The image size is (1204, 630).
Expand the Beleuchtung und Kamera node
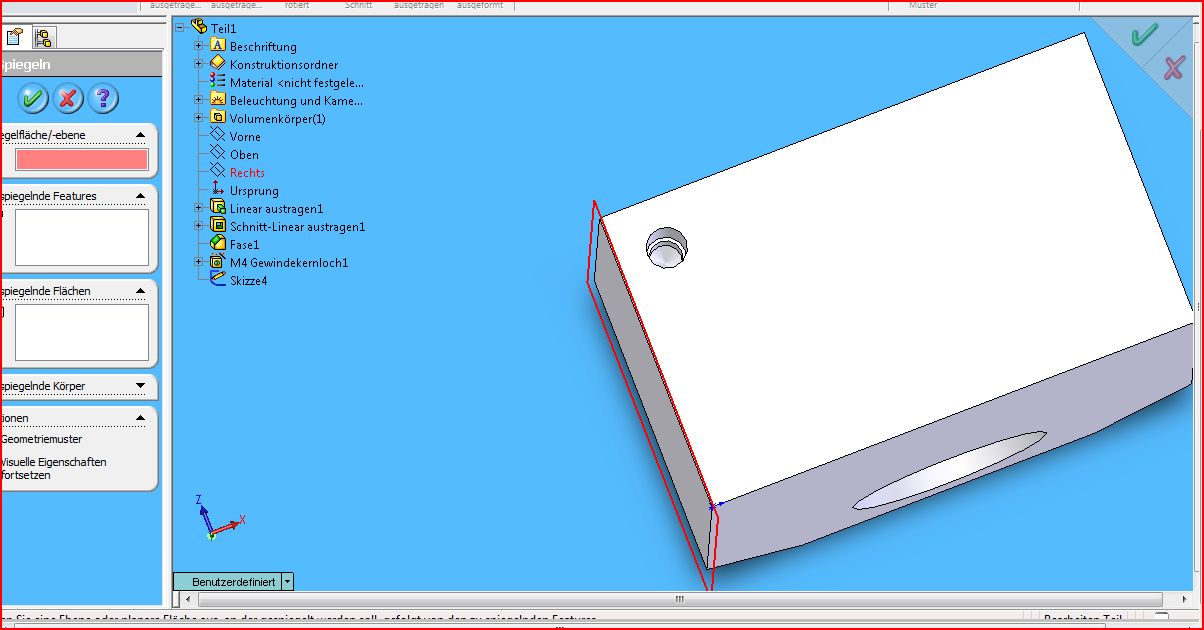tap(199, 100)
